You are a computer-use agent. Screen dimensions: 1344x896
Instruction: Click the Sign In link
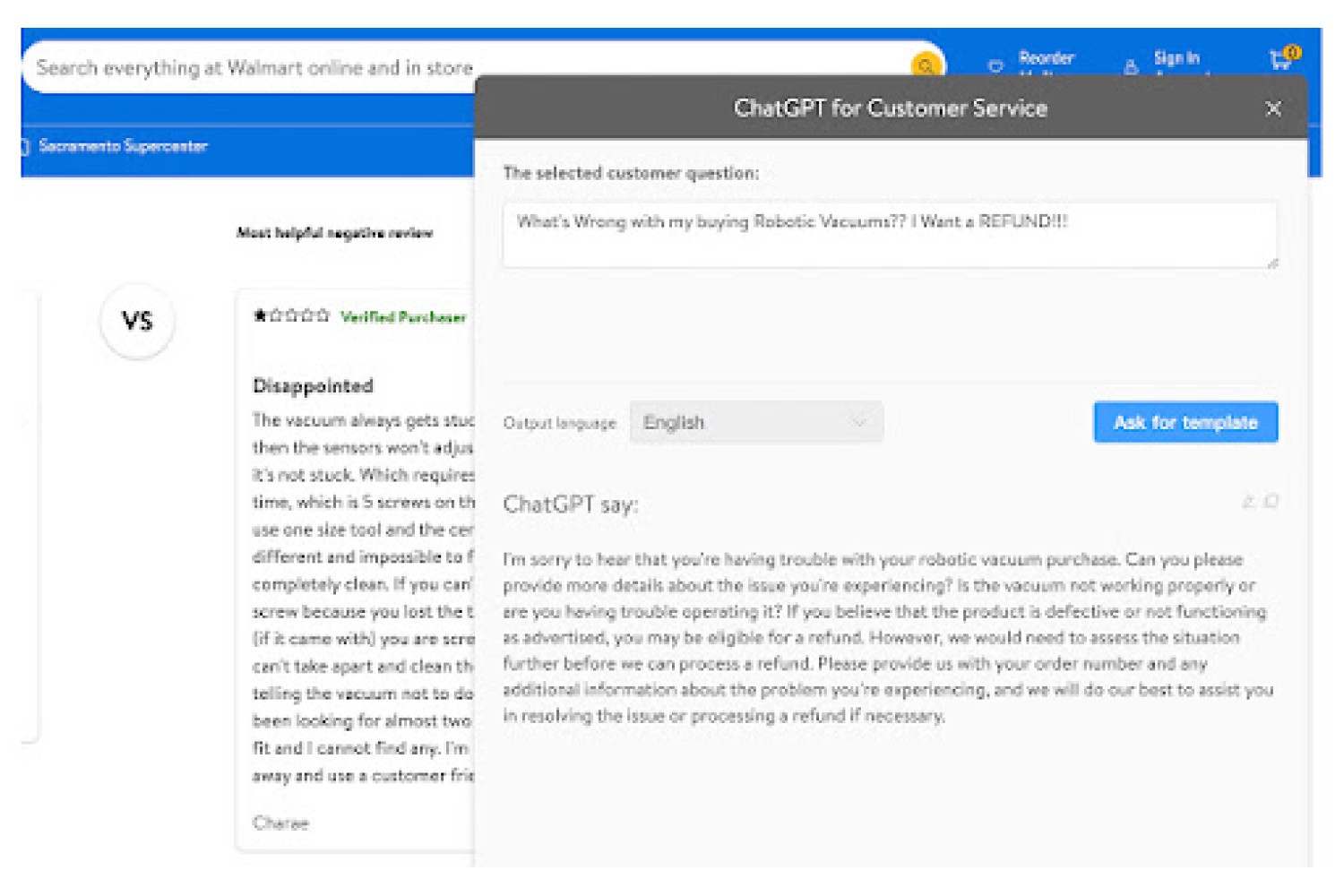coord(1176,57)
